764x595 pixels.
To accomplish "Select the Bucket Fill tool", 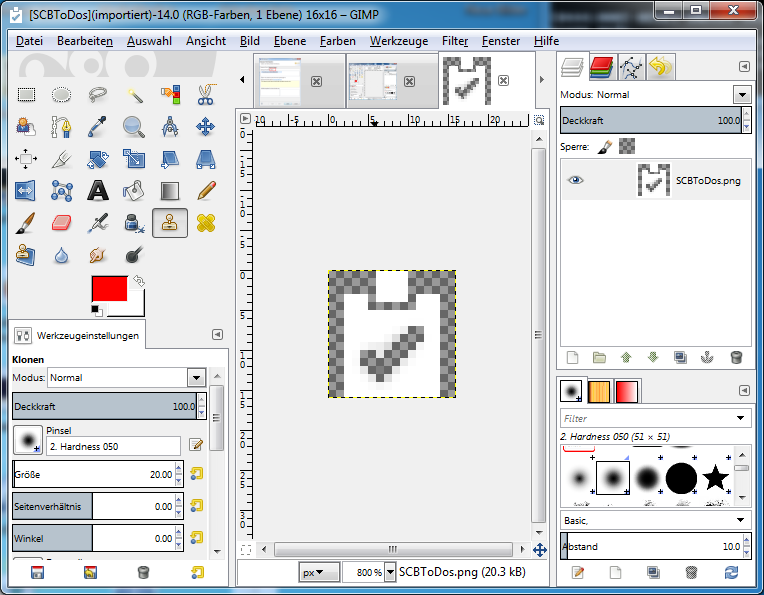I will (134, 190).
